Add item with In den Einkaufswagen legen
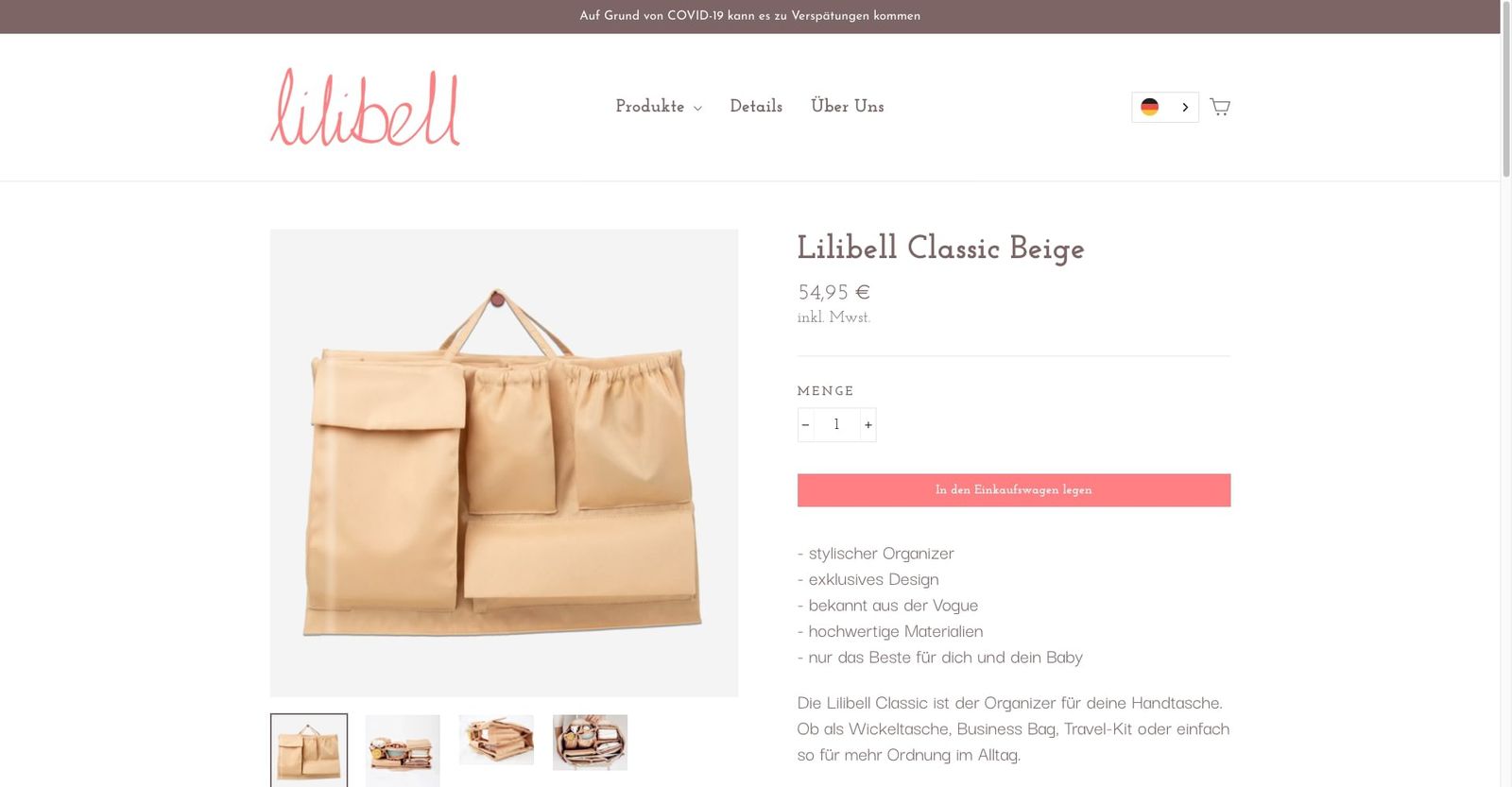The height and width of the screenshot is (787, 1512). (1014, 490)
